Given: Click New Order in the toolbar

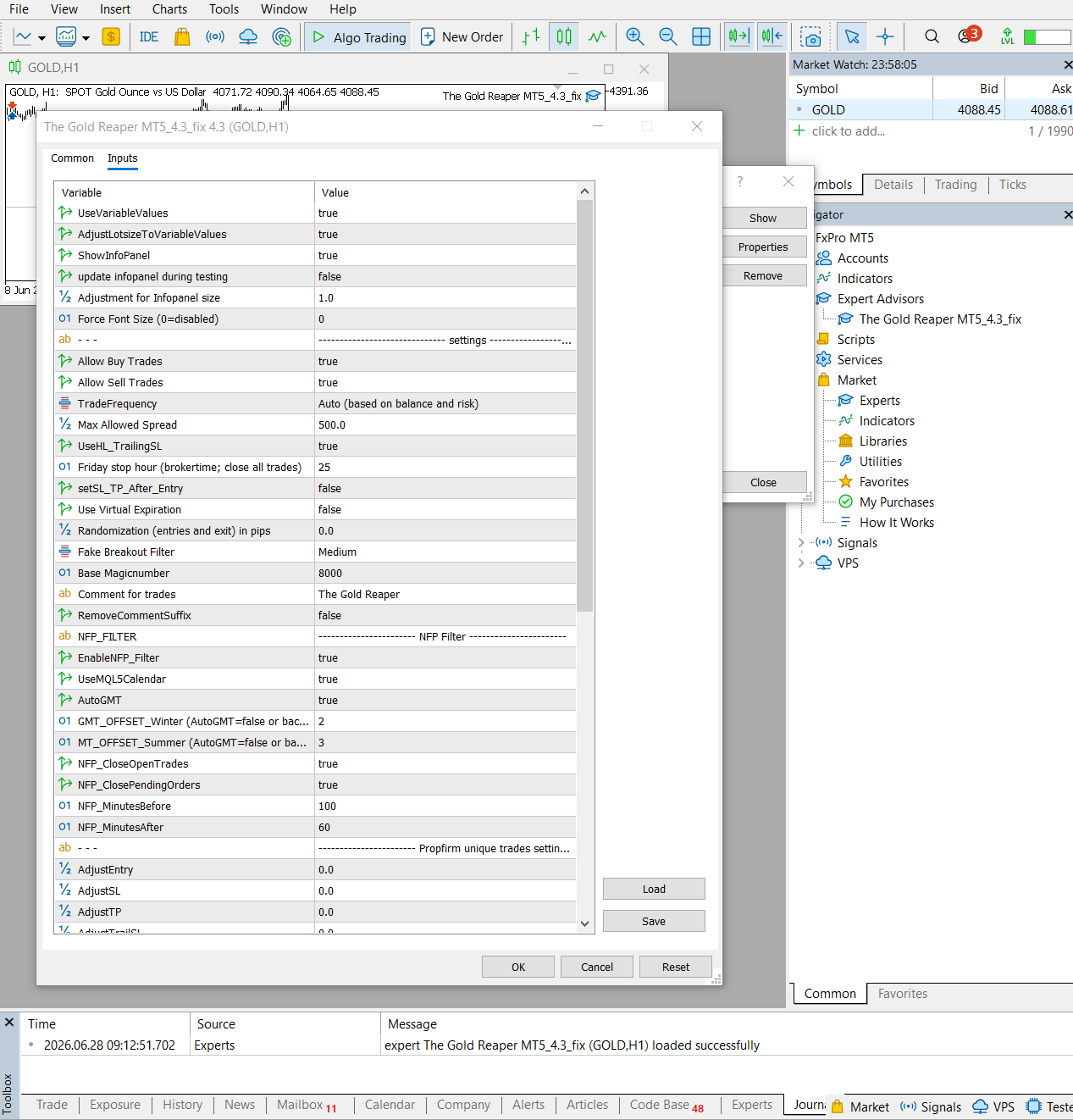Looking at the screenshot, I should [462, 37].
